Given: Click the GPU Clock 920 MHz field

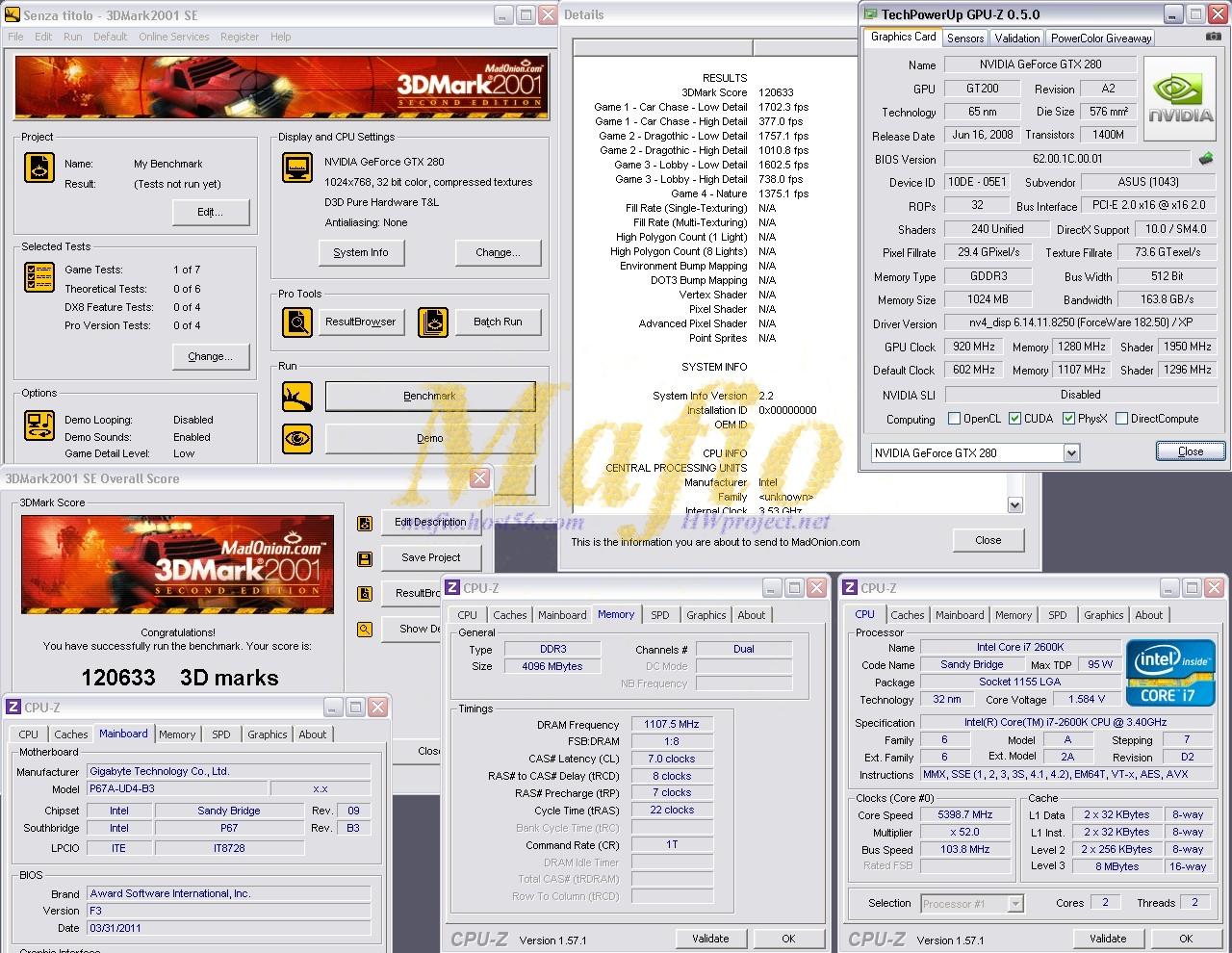Looking at the screenshot, I should click(974, 348).
